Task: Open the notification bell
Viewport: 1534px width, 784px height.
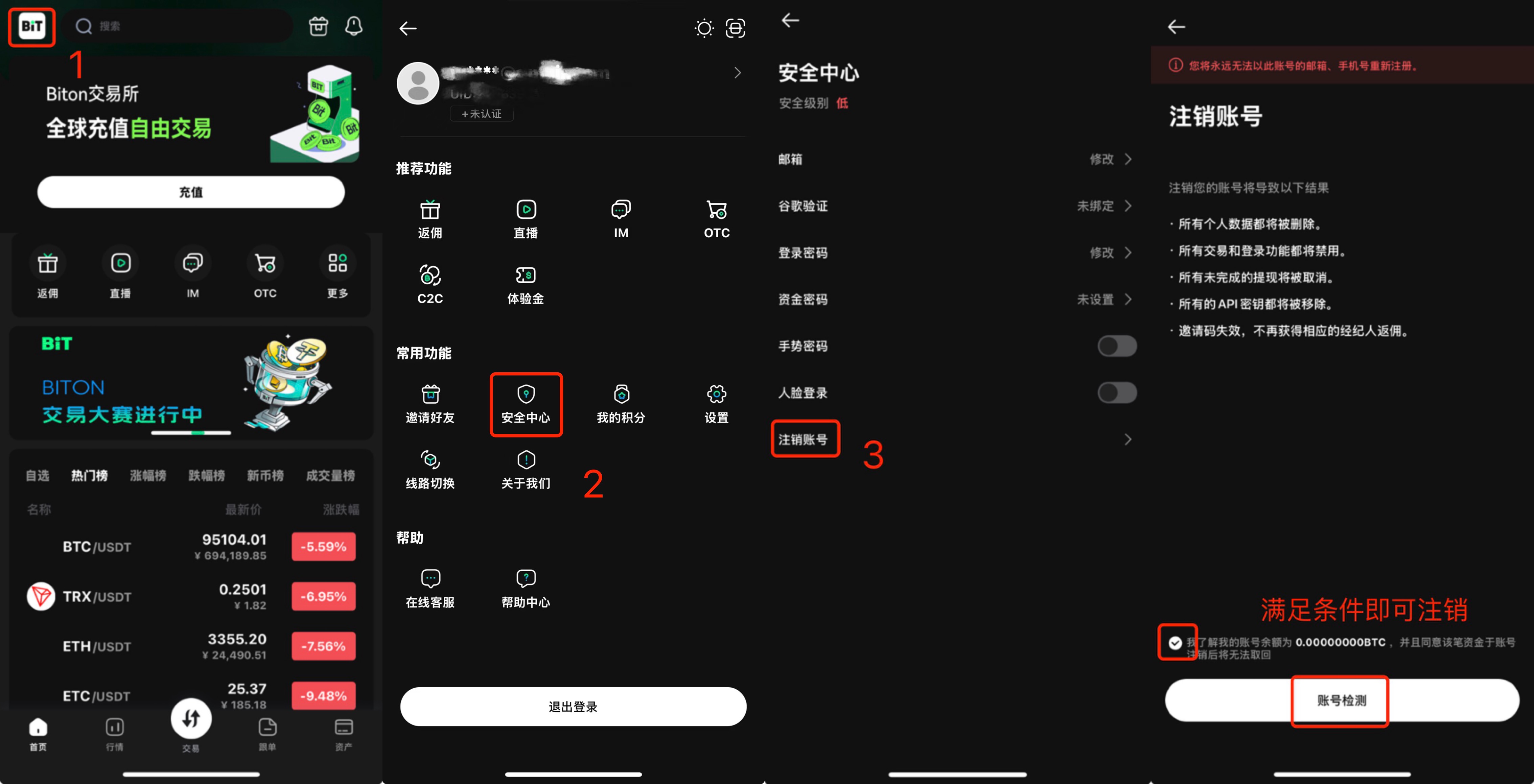Action: (354, 26)
